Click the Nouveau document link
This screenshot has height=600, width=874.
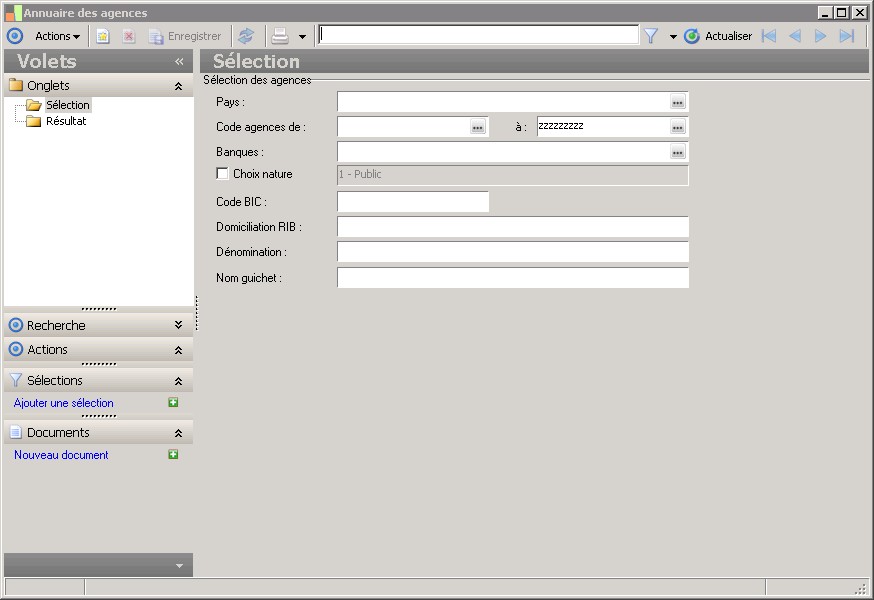(x=61, y=455)
